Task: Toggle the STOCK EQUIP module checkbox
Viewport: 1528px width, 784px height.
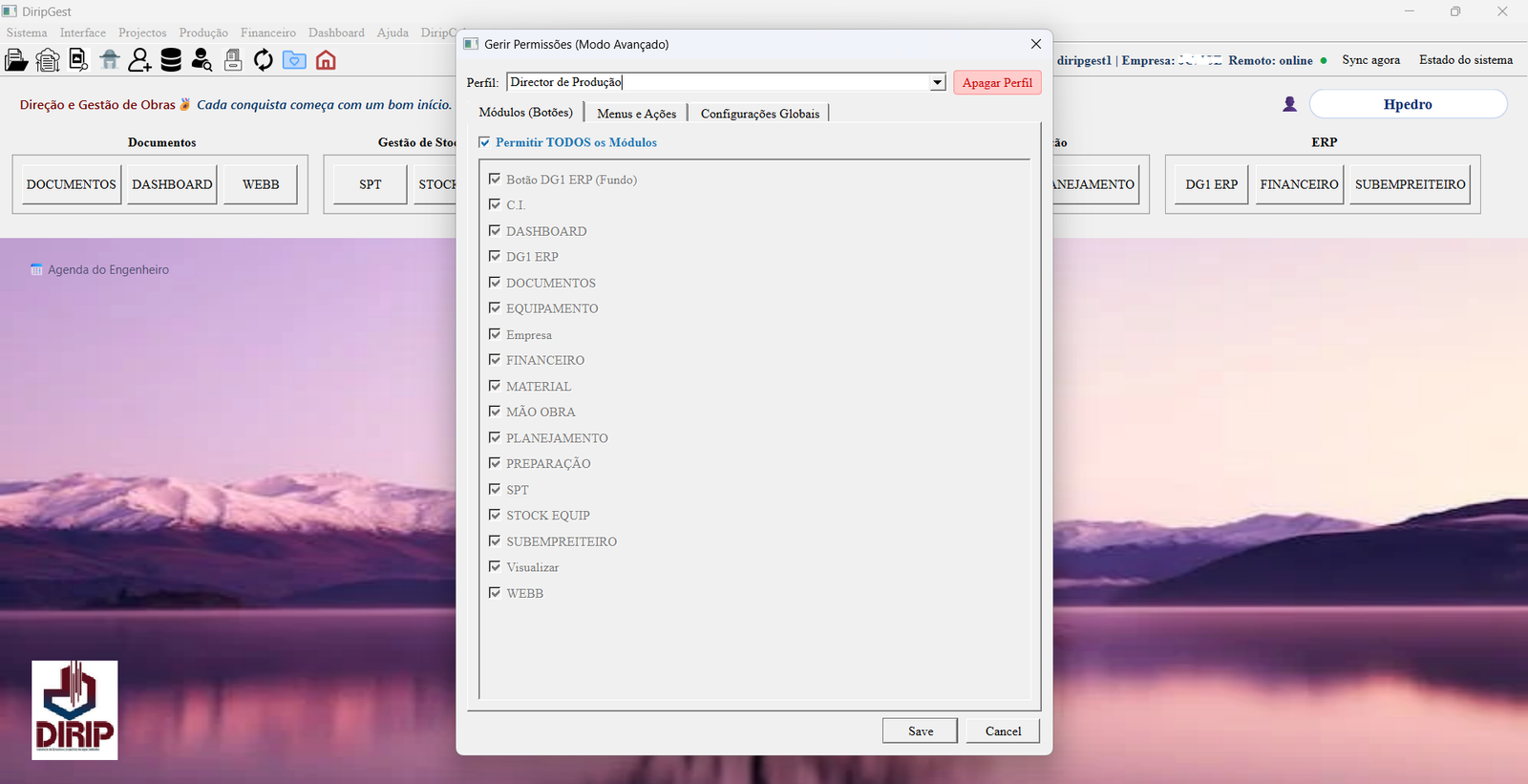Action: point(495,514)
